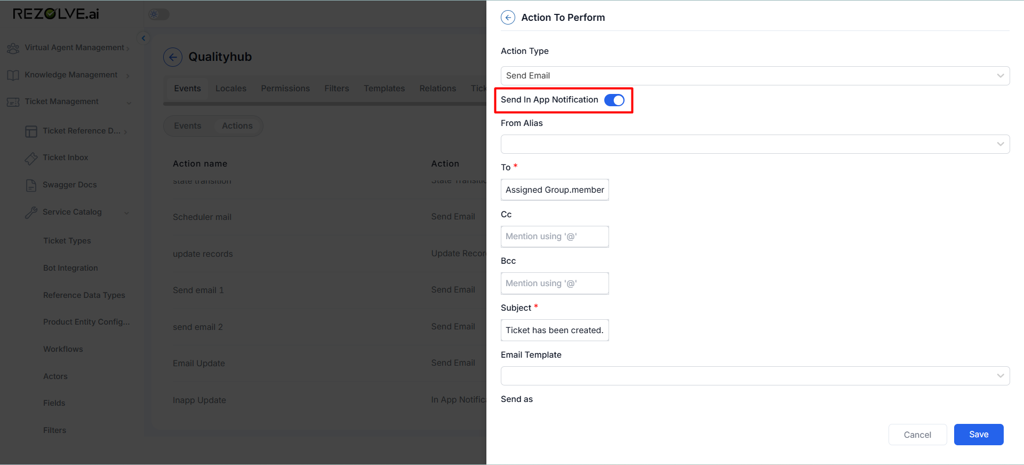Switch to the Events tab in the top row
The image size is (1024, 465).
tap(187, 89)
